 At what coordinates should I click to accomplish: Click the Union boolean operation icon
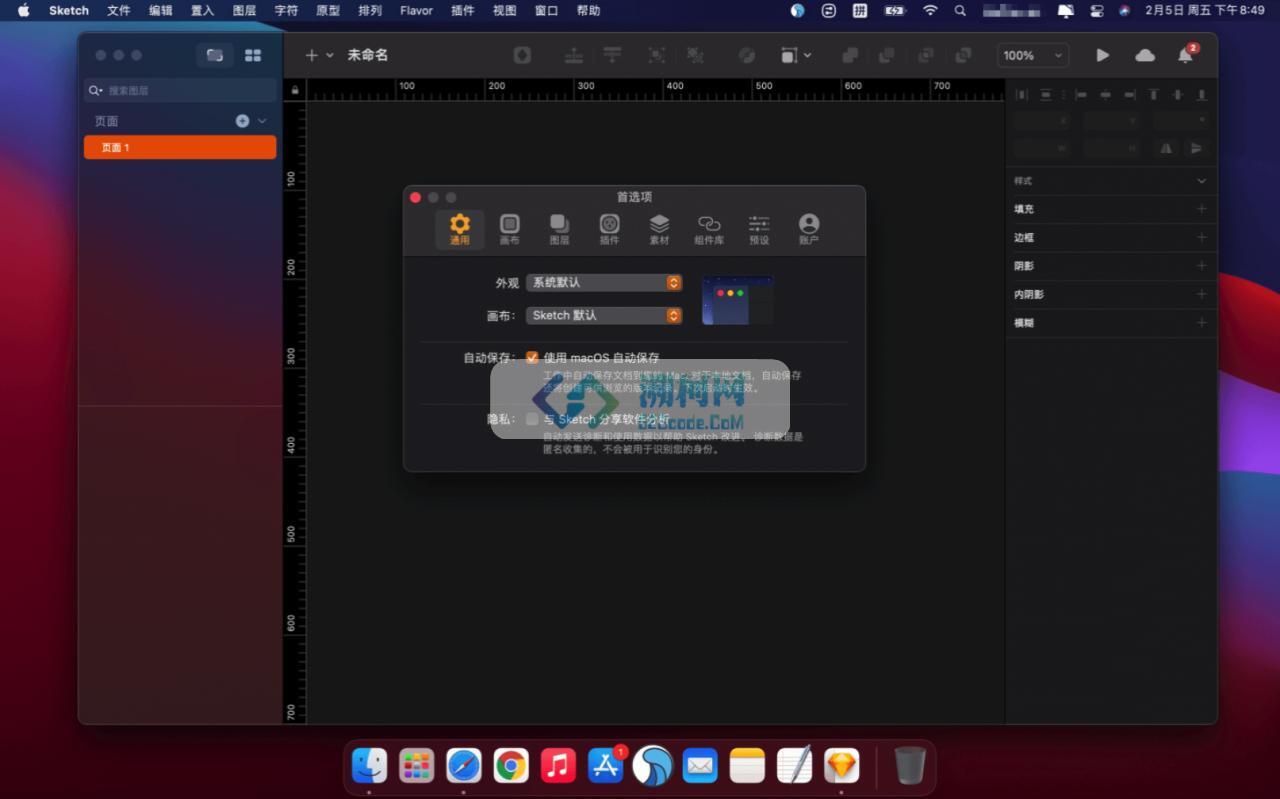(850, 55)
